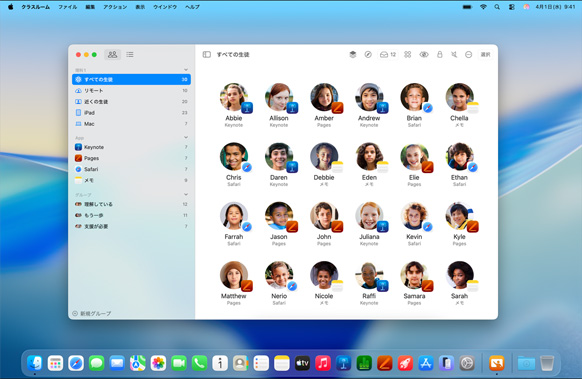Open the Classroom app icon in the Dock

point(497,363)
